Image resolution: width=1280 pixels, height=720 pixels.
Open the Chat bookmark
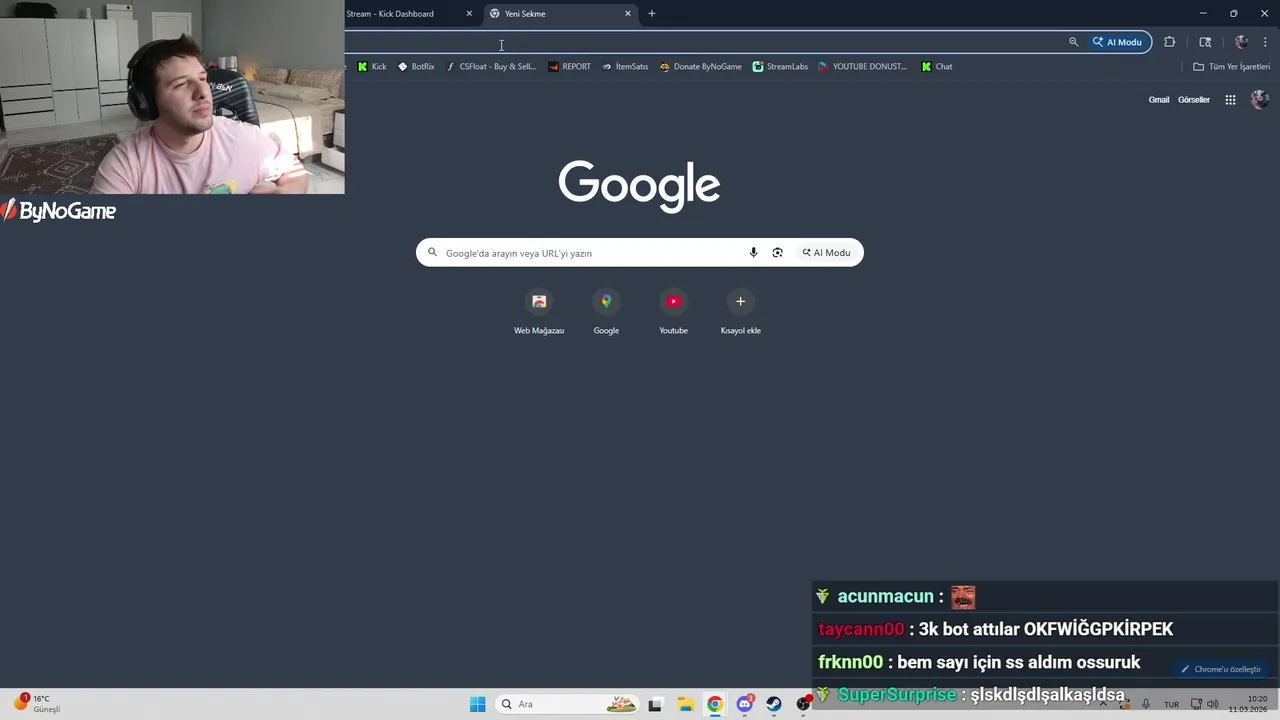937,67
